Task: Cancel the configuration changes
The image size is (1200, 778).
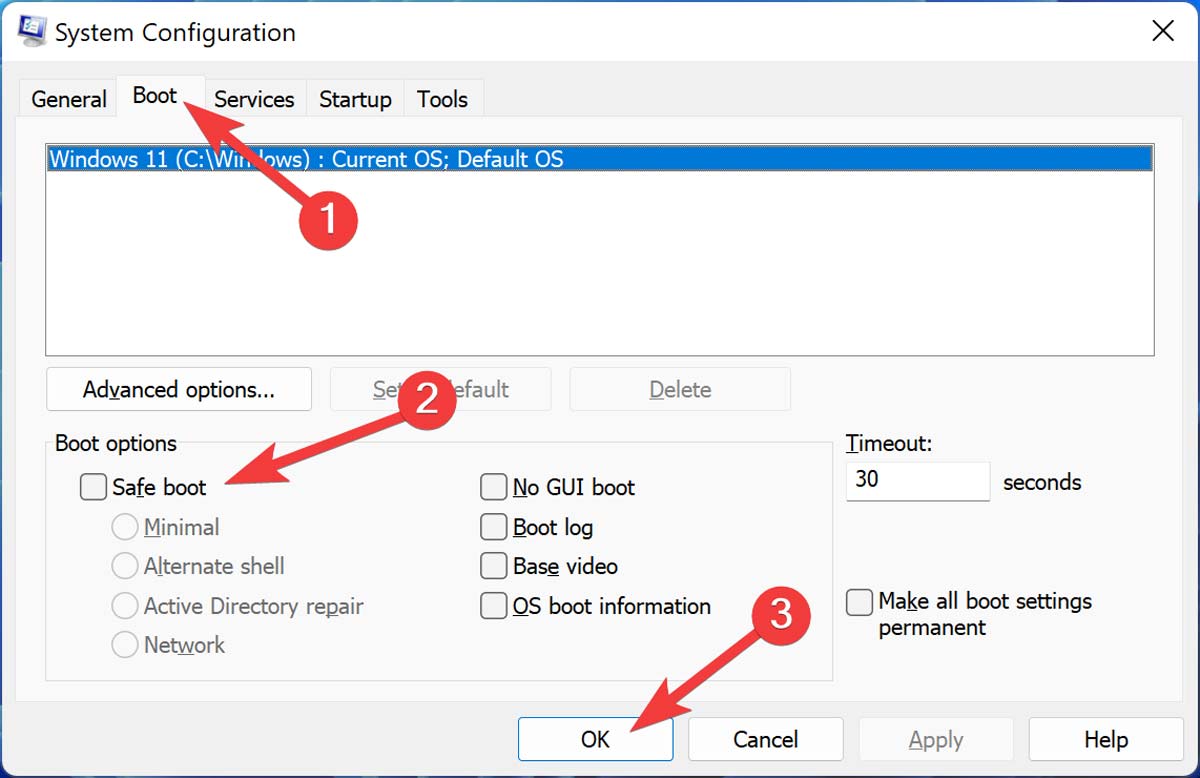Action: click(765, 739)
